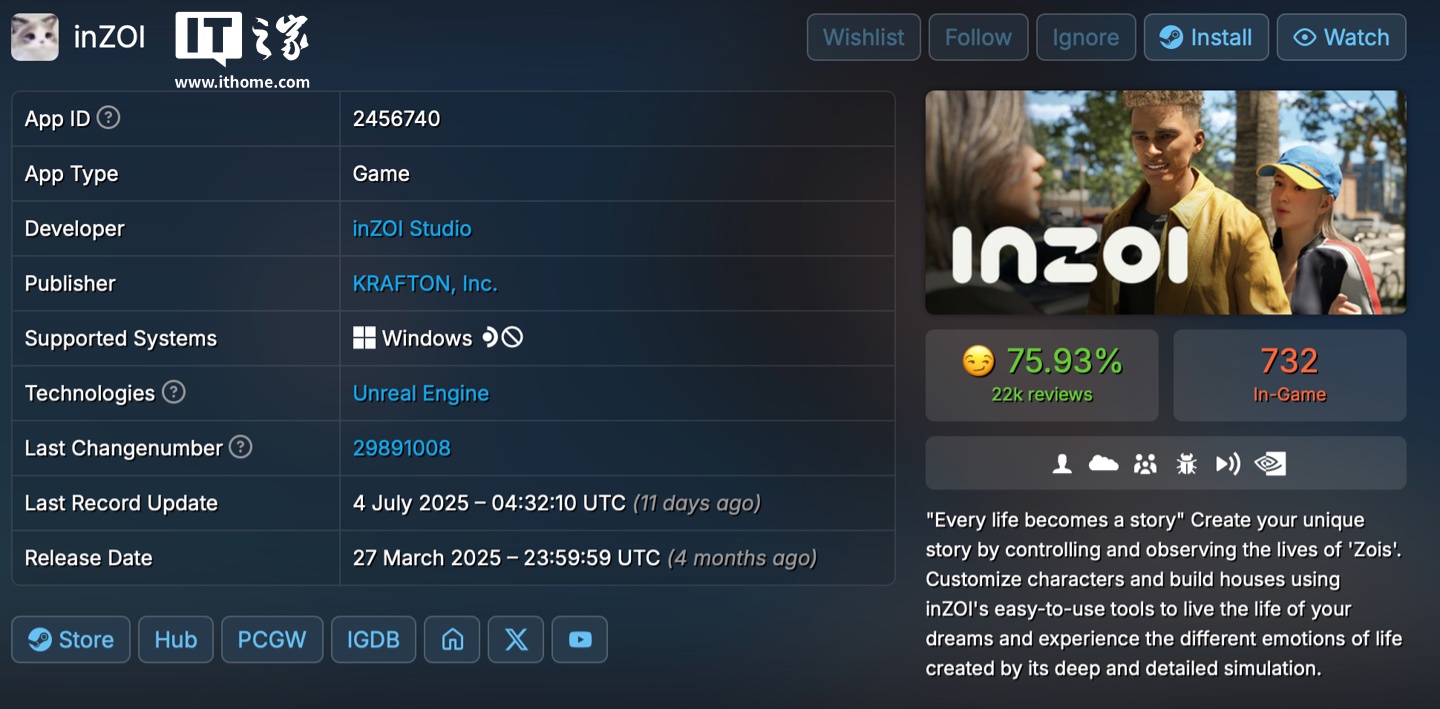Screen dimensions: 1440x709
Task: Click the audio playback speaker icon
Action: click(1228, 463)
